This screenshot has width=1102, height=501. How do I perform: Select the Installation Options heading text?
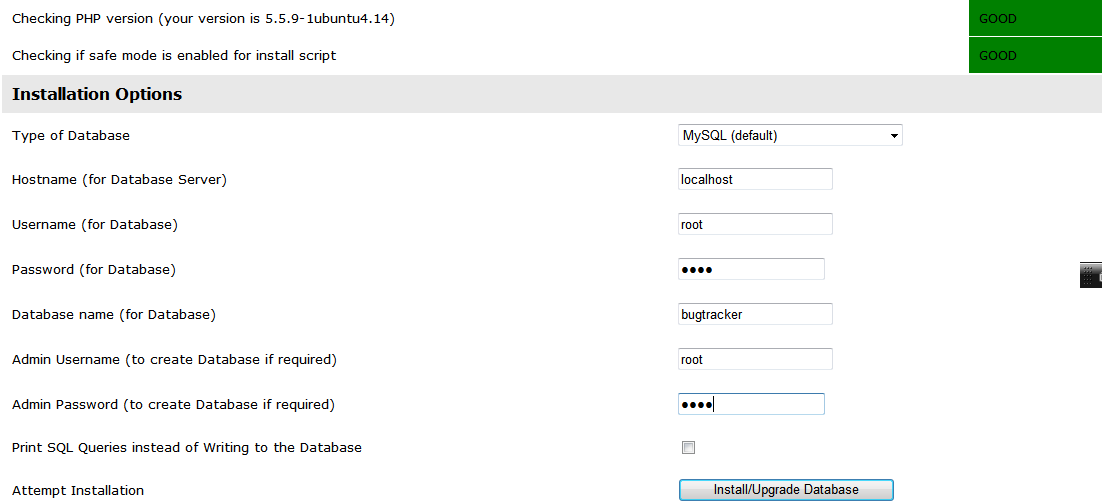(97, 94)
